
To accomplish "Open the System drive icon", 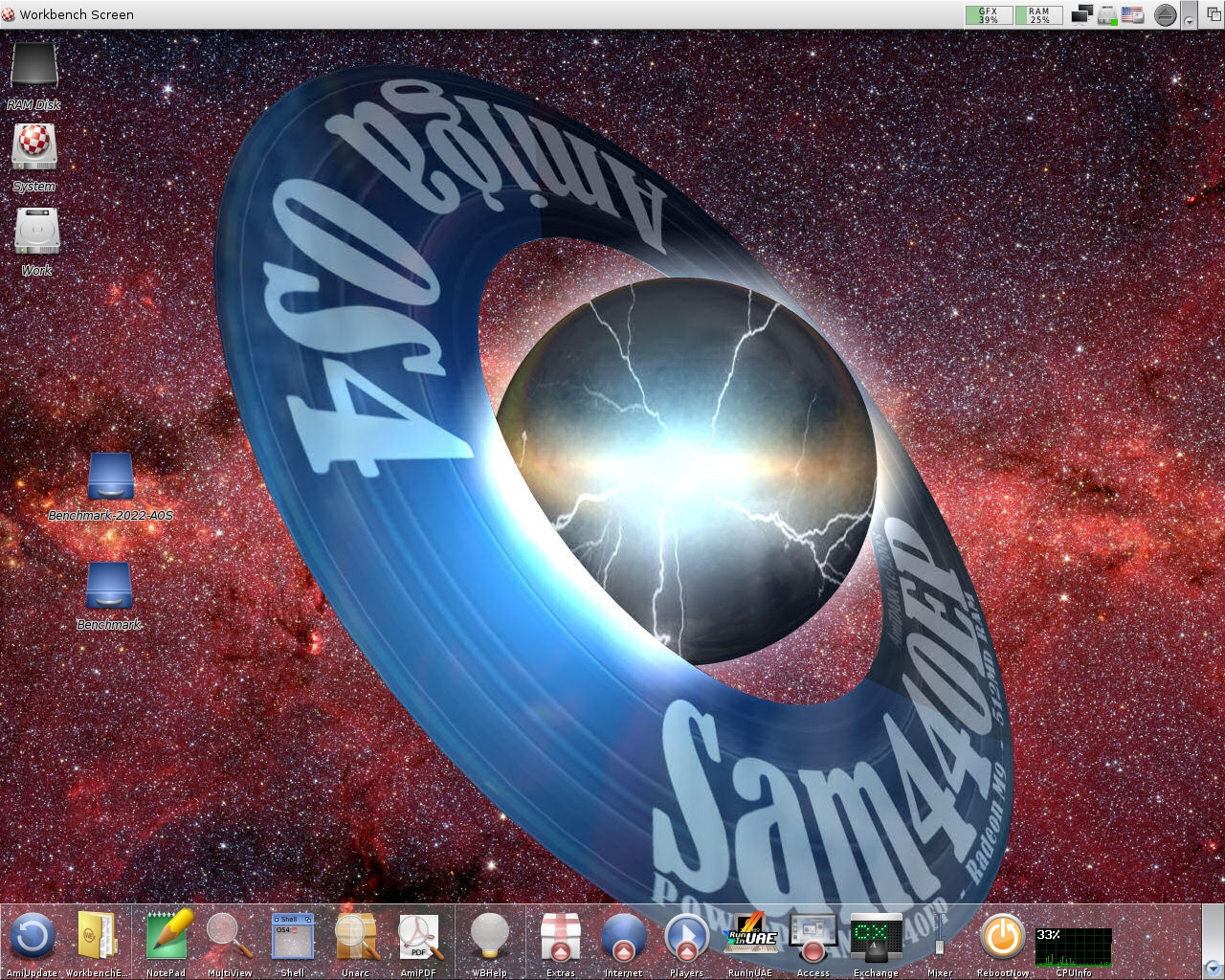I will (x=35, y=148).
